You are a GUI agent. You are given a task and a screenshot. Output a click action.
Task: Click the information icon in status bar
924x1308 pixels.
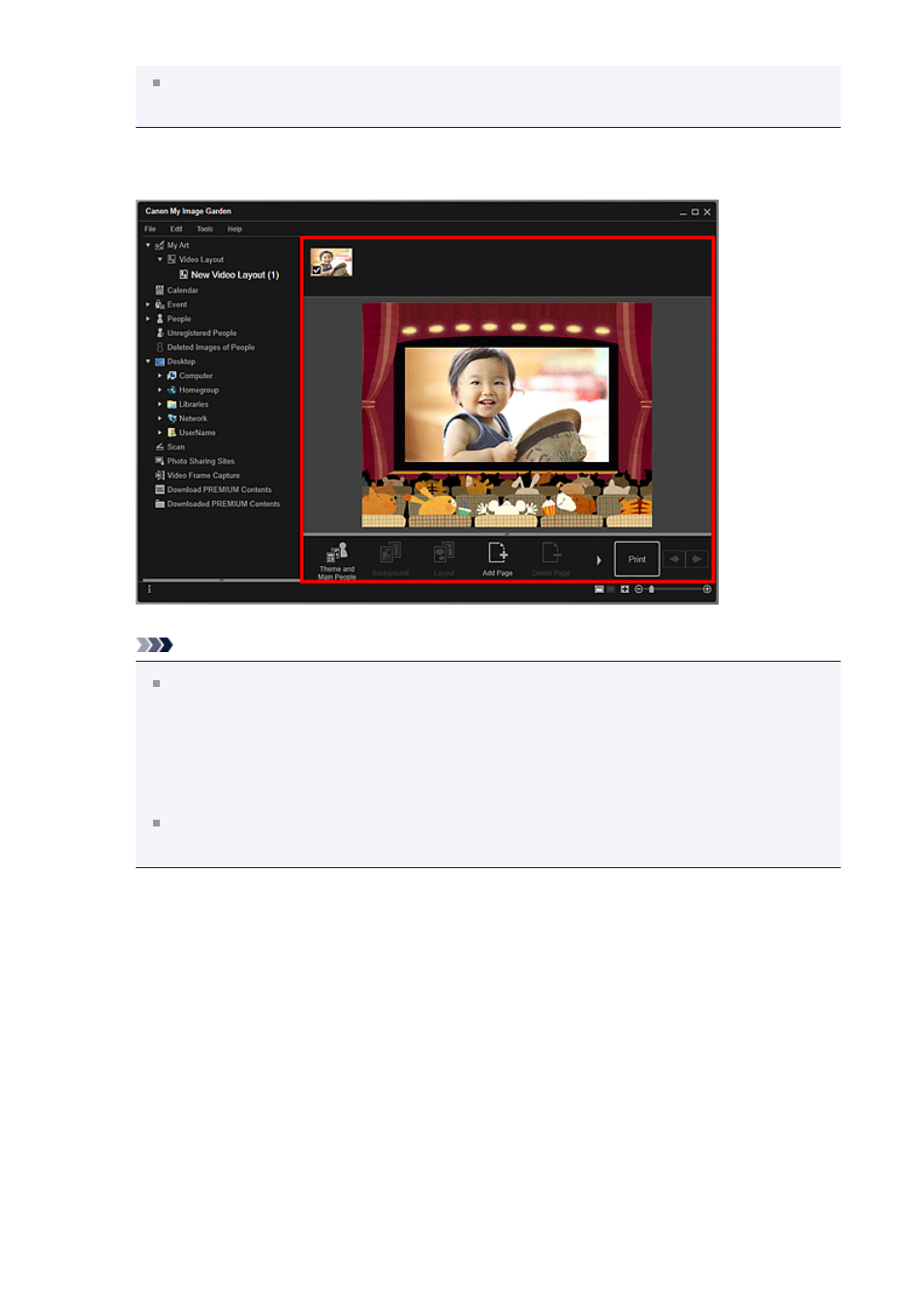(149, 589)
